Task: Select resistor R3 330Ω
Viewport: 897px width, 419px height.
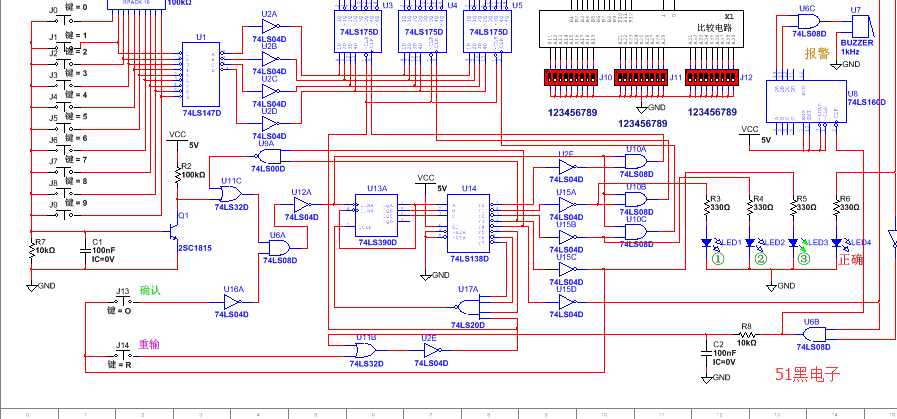Action: click(707, 207)
